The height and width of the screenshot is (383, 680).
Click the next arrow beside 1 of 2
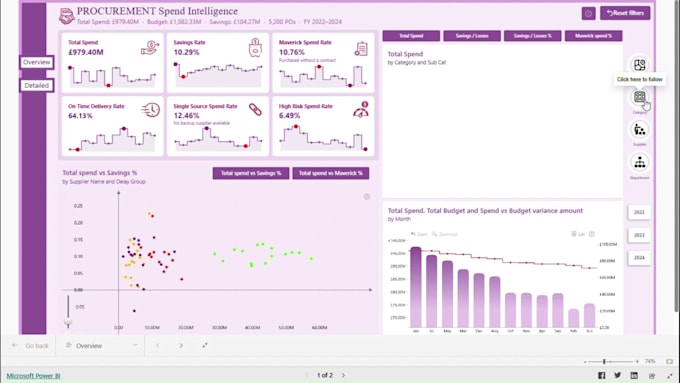(x=343, y=375)
